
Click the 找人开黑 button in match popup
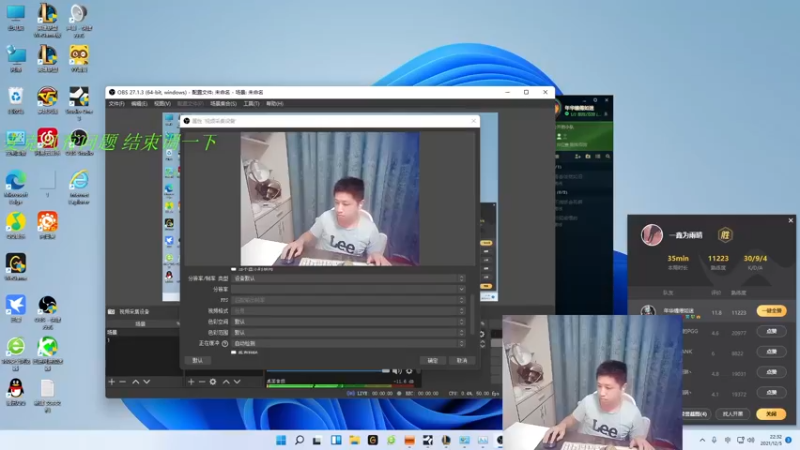733,414
